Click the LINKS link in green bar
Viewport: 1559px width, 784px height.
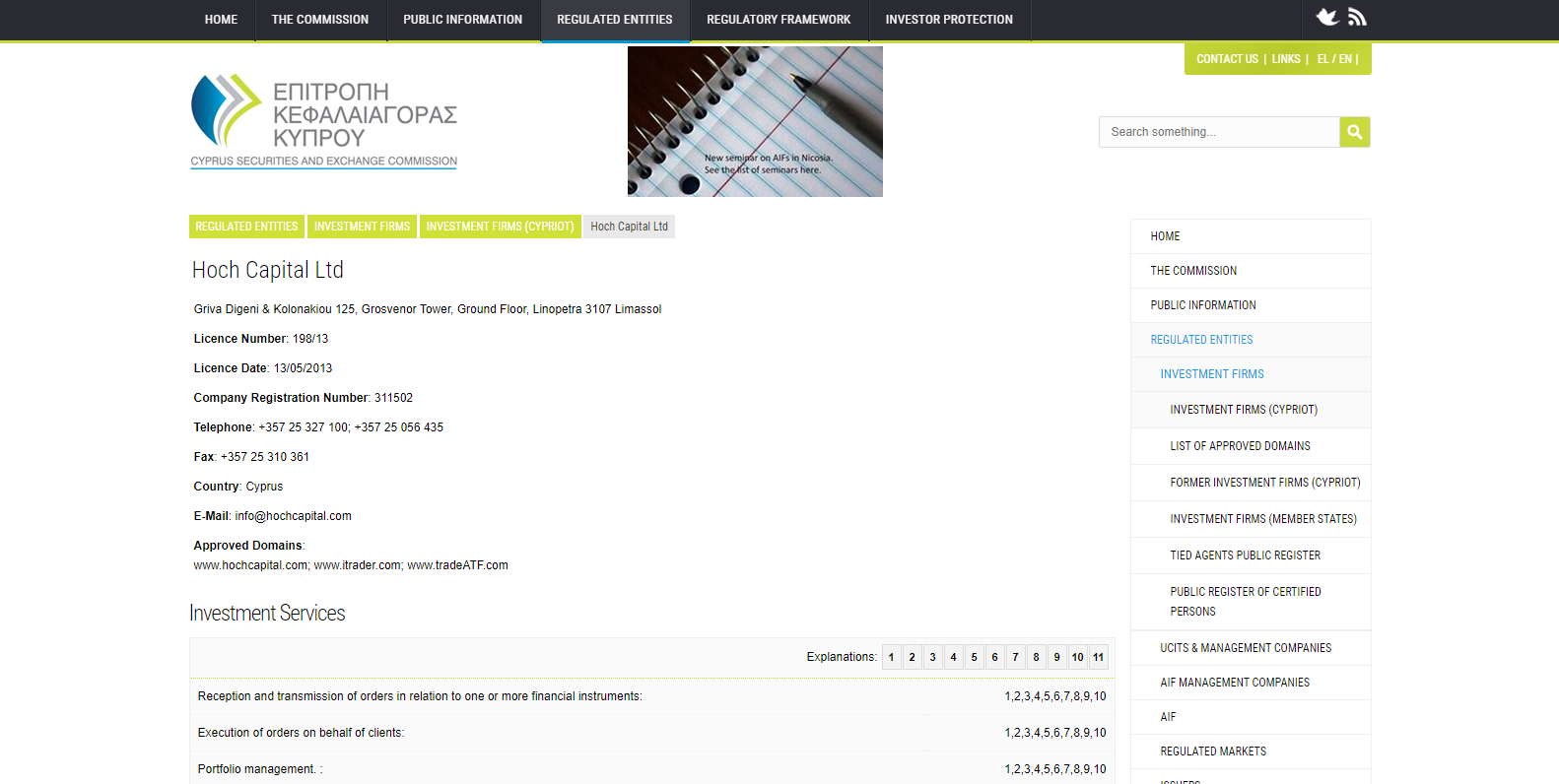click(1286, 59)
